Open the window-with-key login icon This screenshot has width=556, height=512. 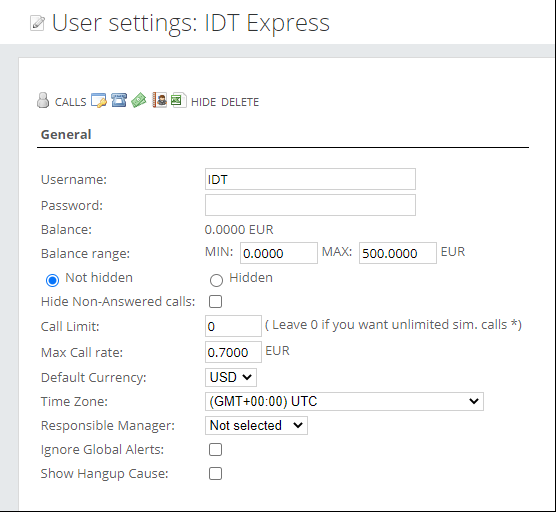coord(99,100)
